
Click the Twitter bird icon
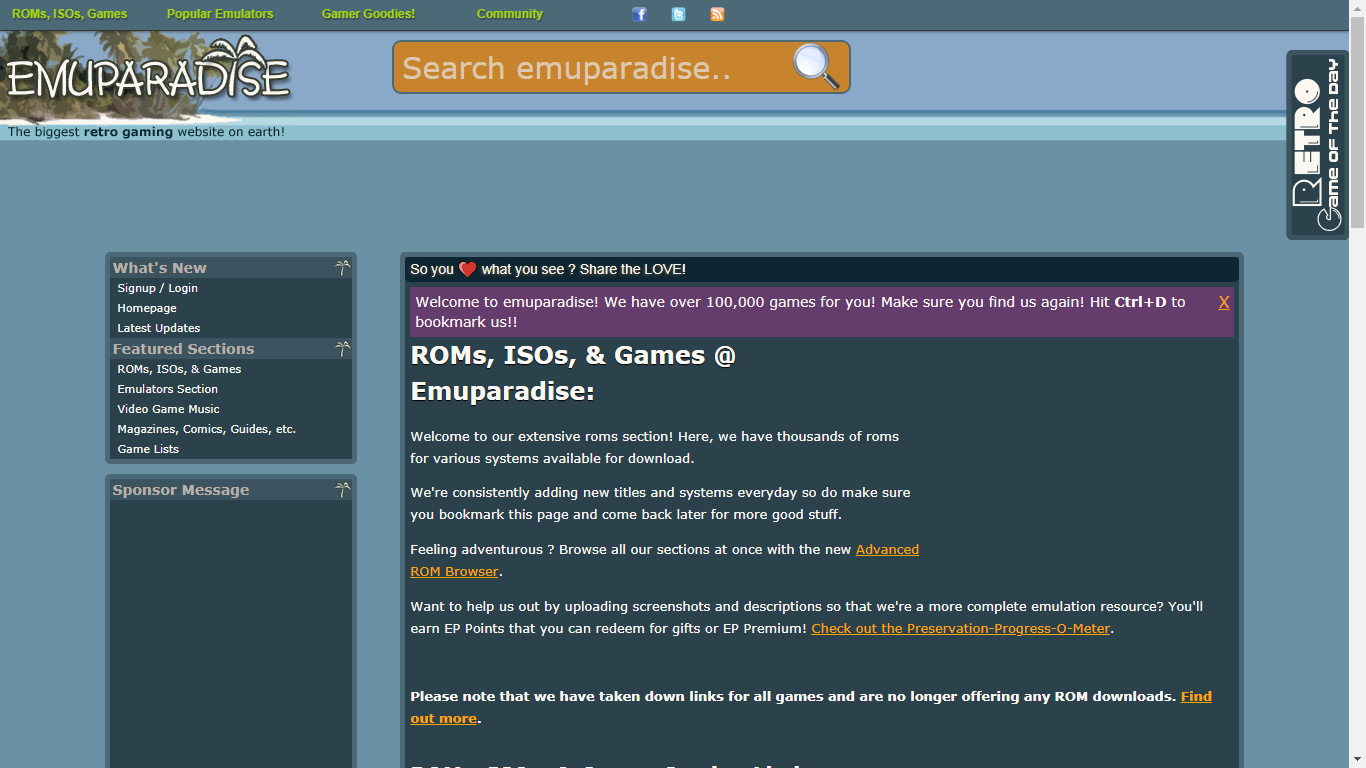(x=678, y=14)
